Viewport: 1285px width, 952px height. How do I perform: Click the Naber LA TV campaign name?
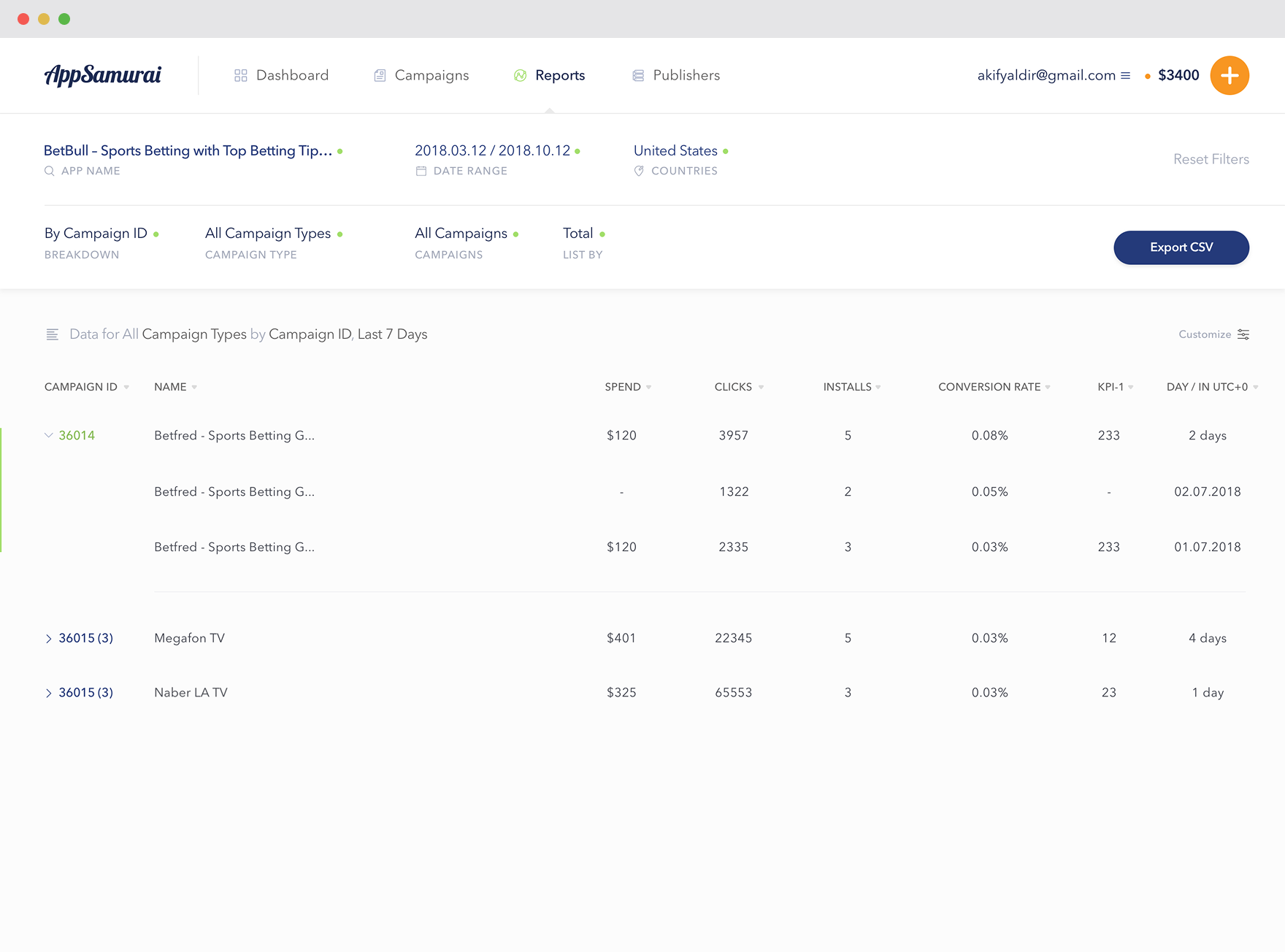[191, 693]
